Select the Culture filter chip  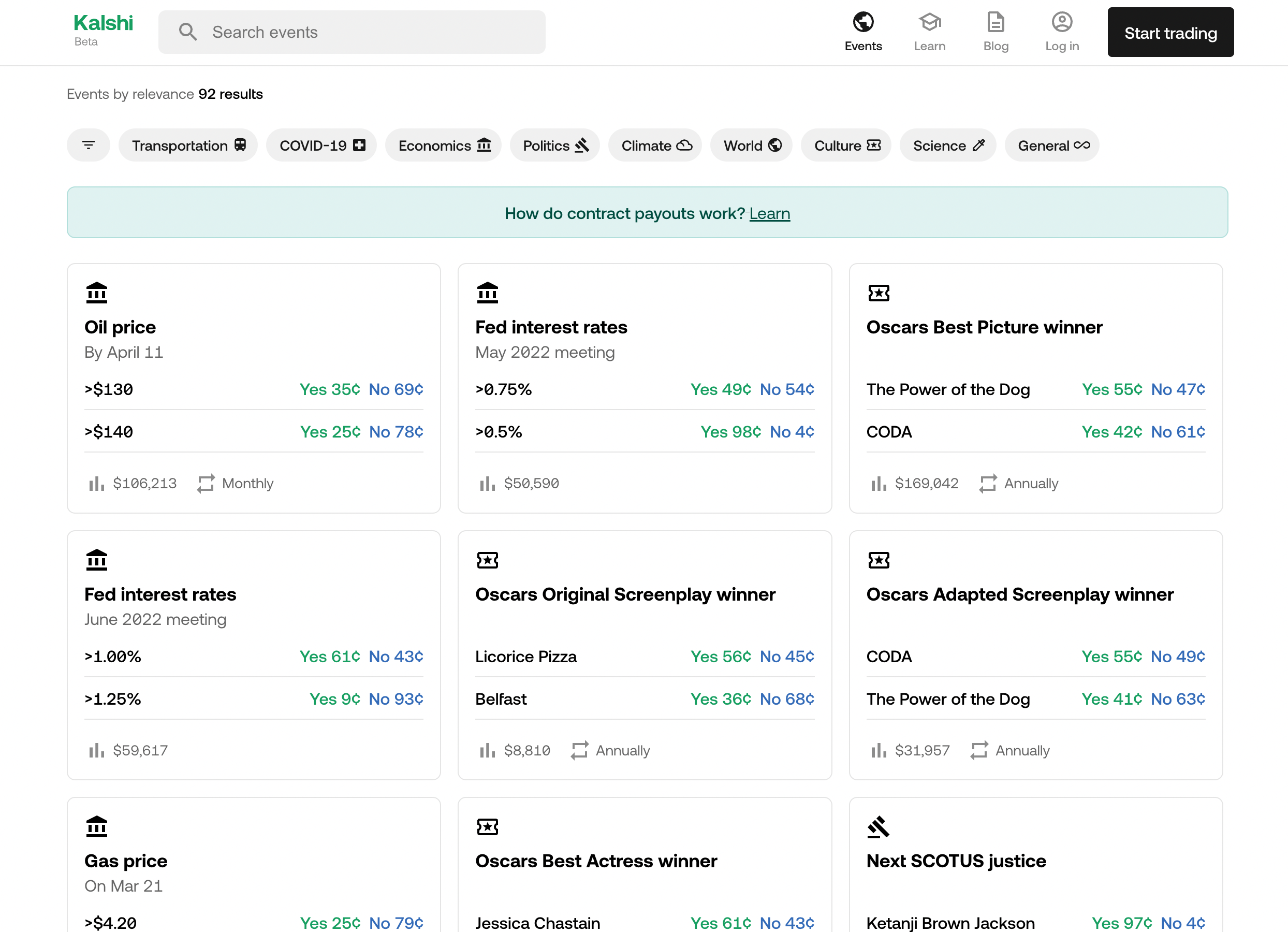(846, 145)
